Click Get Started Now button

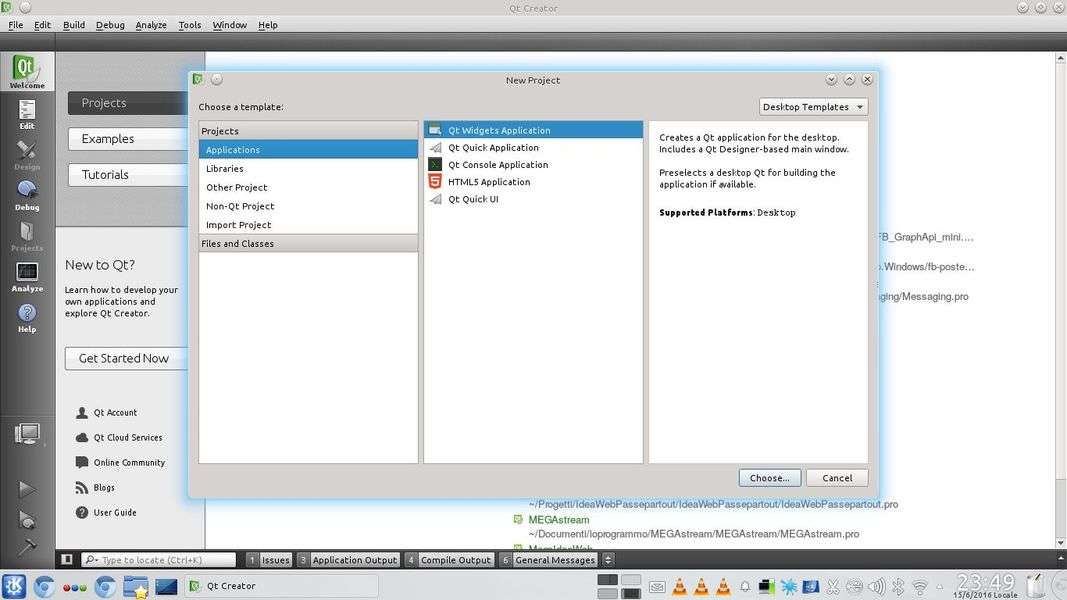(127, 359)
